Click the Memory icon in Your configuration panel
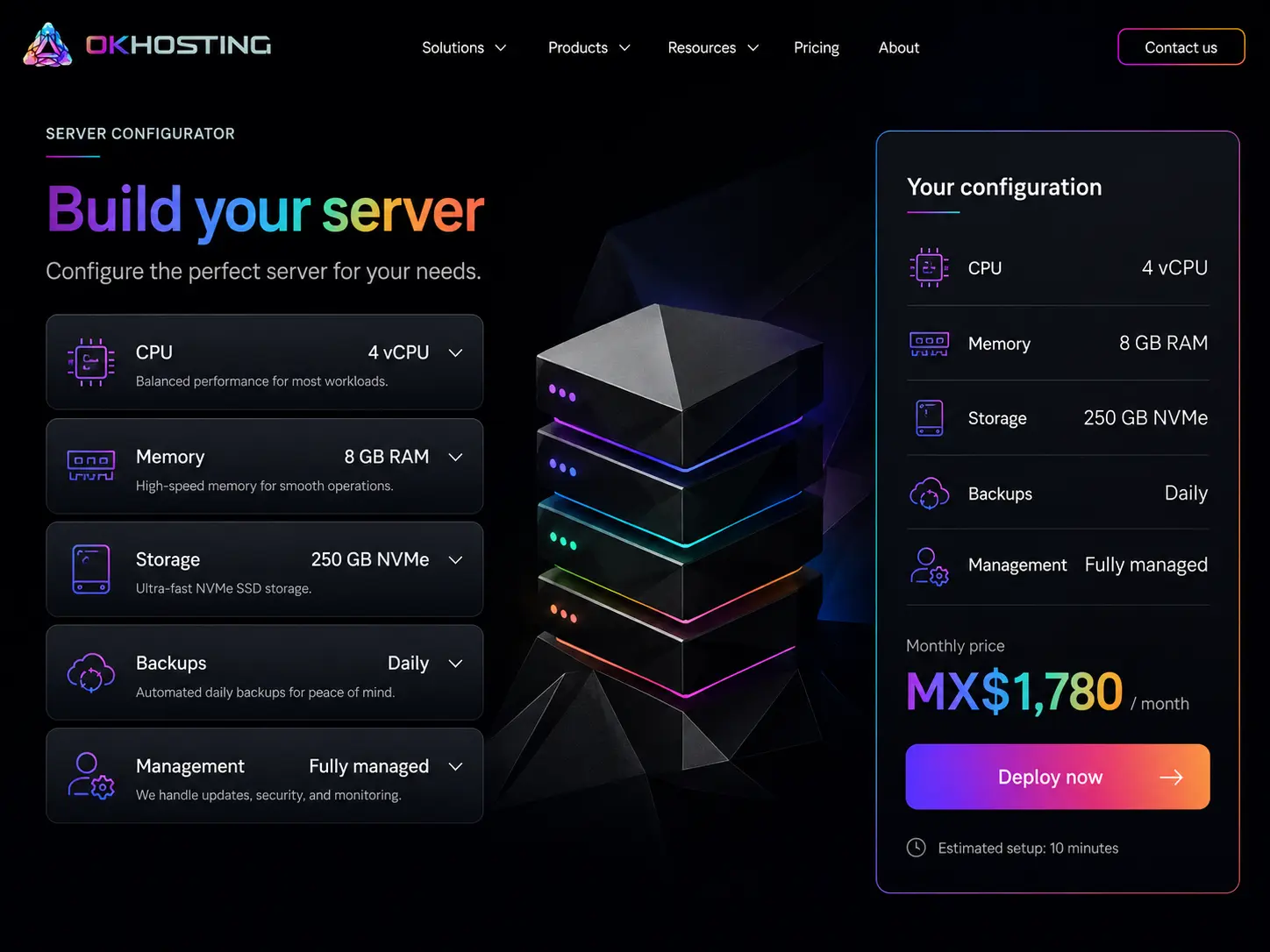 (929, 344)
